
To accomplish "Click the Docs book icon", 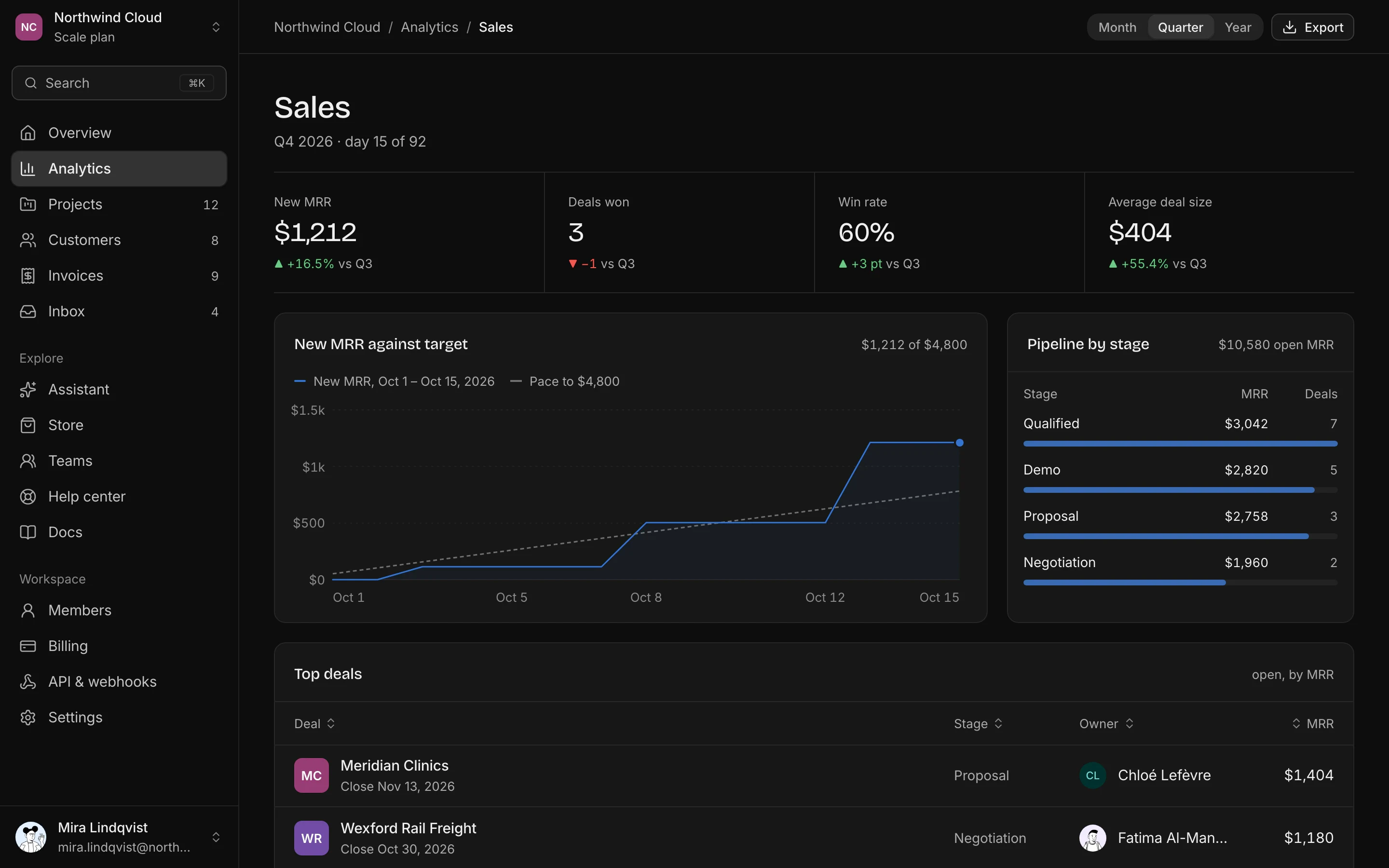I will click(x=27, y=531).
